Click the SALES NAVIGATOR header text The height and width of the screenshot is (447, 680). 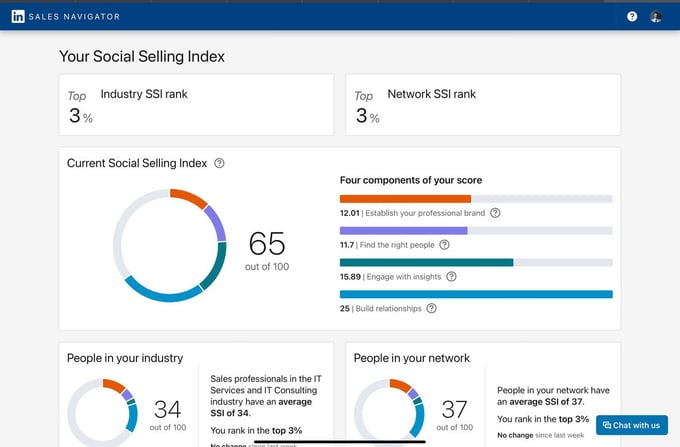click(x=74, y=16)
